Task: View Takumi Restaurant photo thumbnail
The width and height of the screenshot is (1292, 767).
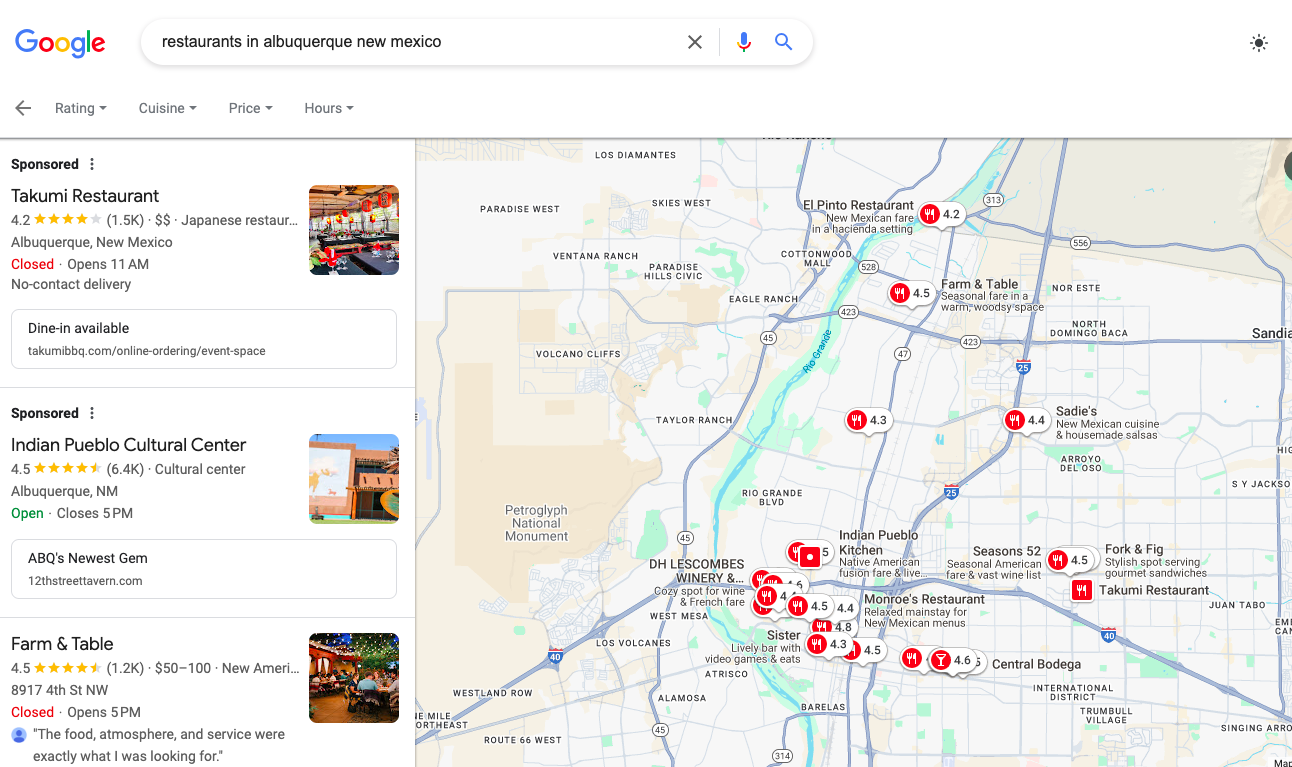Action: pyautogui.click(x=354, y=230)
